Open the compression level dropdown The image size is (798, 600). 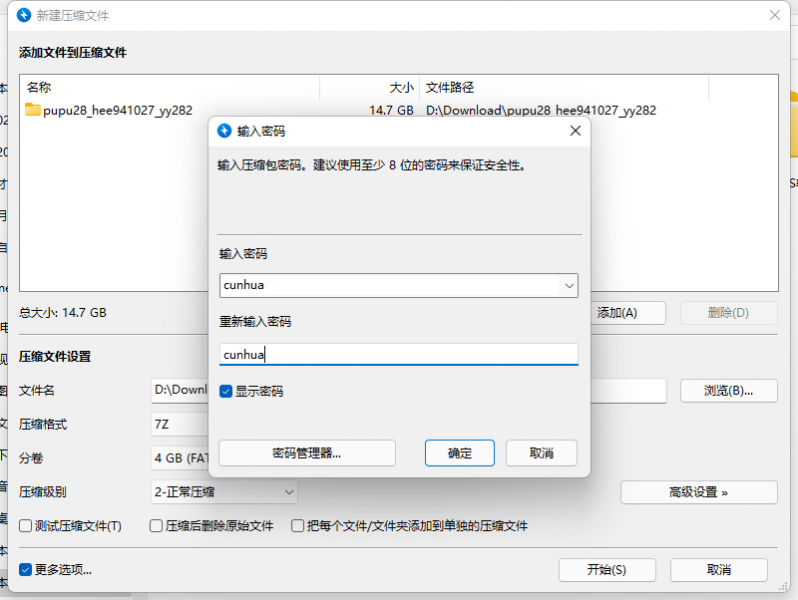(288, 492)
